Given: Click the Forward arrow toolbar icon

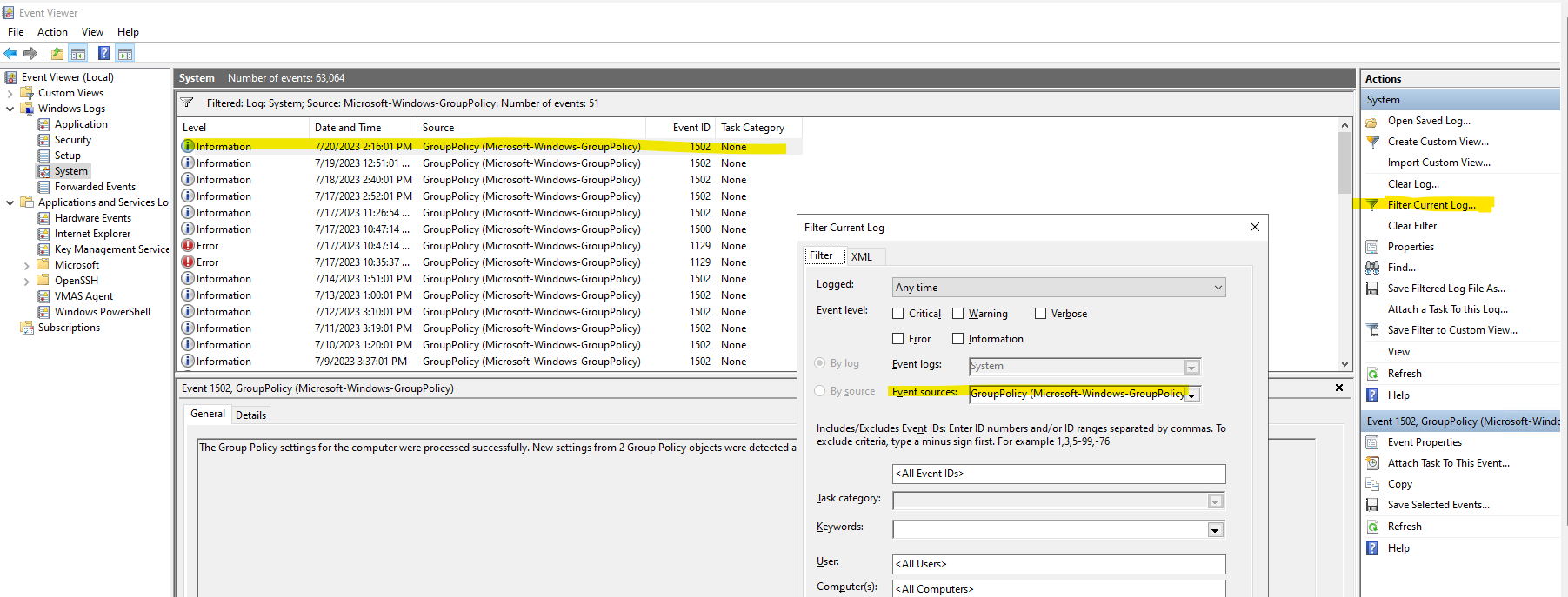Looking at the screenshot, I should pyautogui.click(x=30, y=53).
